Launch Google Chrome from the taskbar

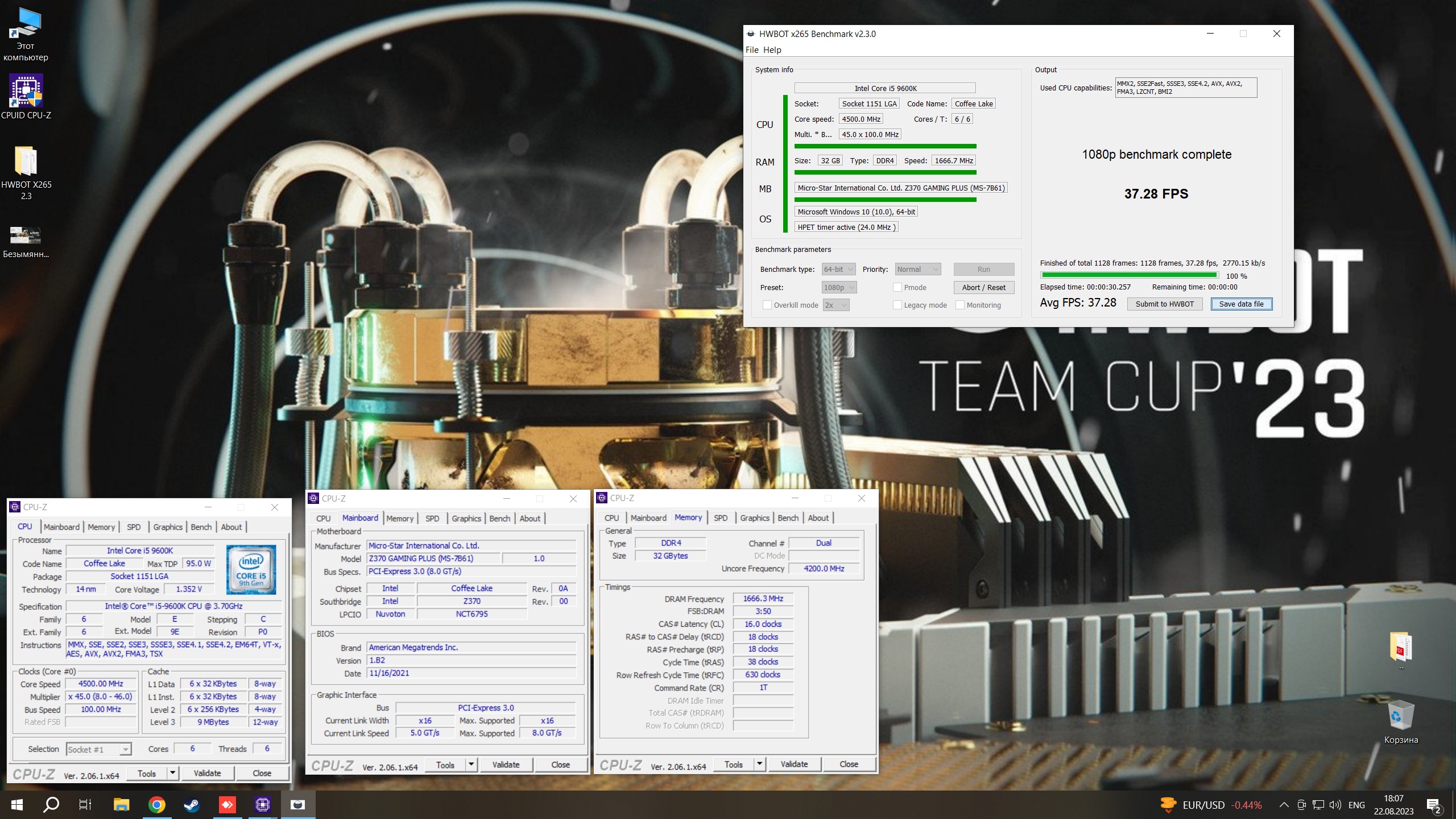click(157, 805)
